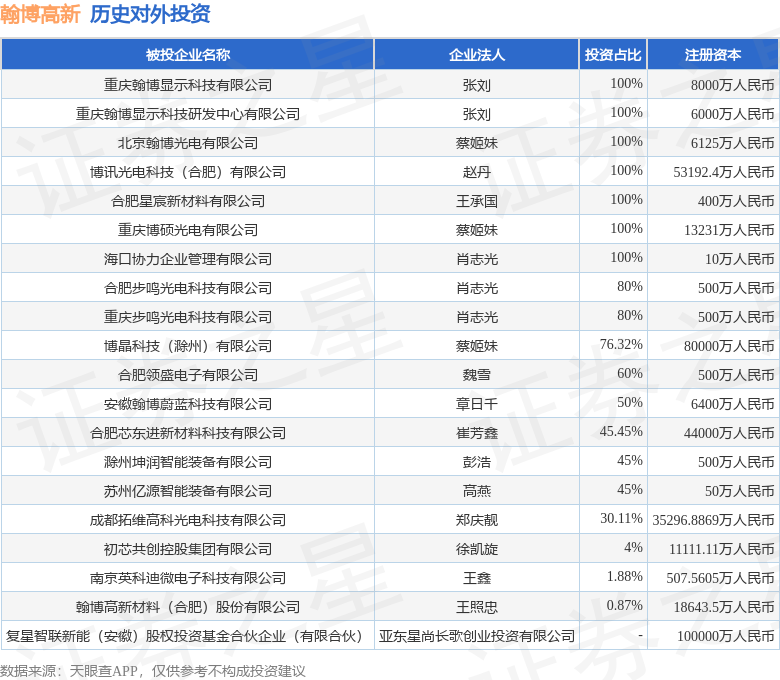Viewport: 780px width, 680px height.
Task: Click the 注册资本 column header
Action: tap(713, 54)
